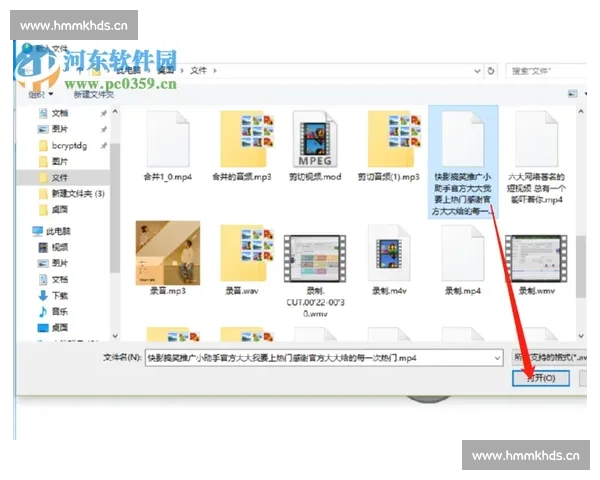Screen dimensions: 600x480
Task: Click file list scroll down arrow
Action: (581, 336)
